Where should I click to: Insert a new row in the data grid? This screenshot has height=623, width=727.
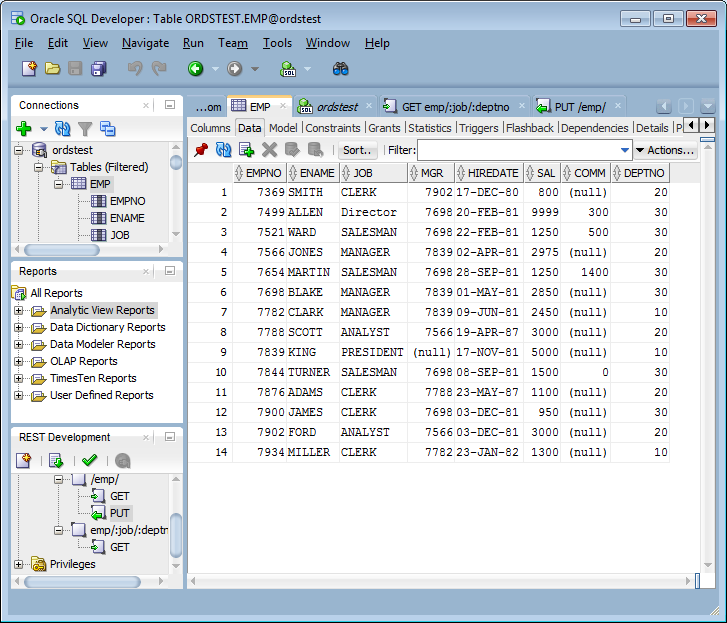(246, 150)
